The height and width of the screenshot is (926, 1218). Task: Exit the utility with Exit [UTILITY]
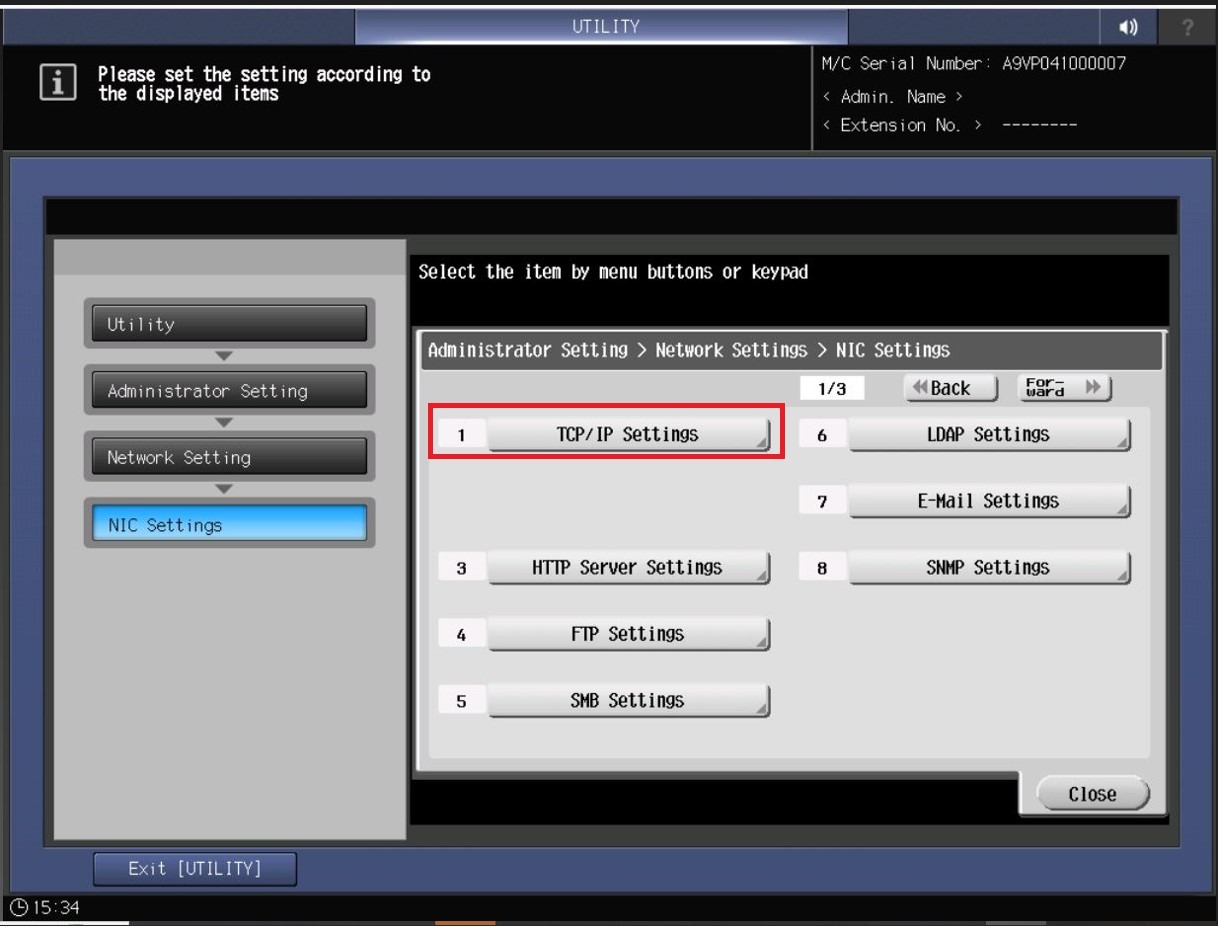(195, 869)
